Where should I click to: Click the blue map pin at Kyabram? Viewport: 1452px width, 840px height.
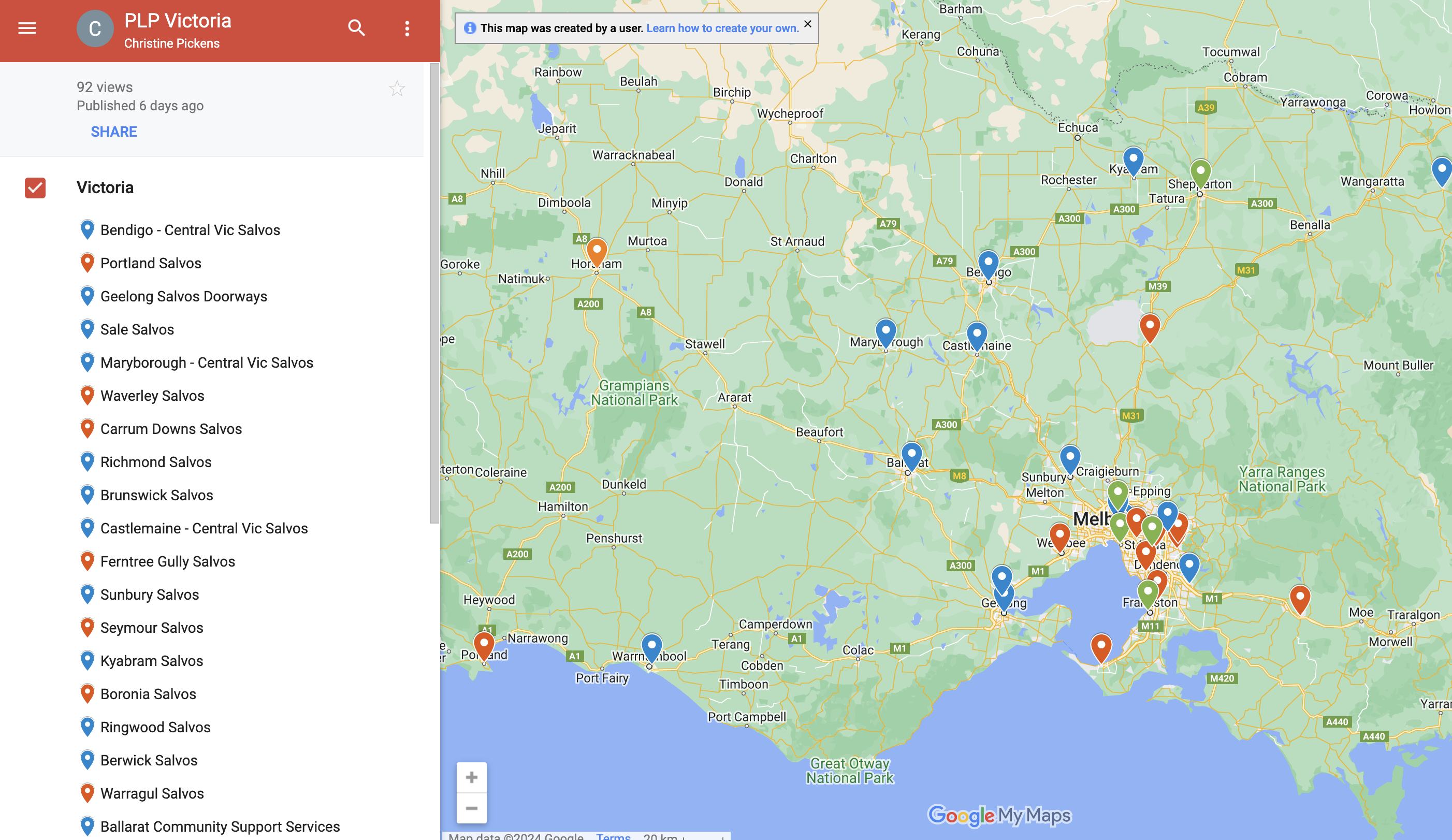(x=1133, y=161)
